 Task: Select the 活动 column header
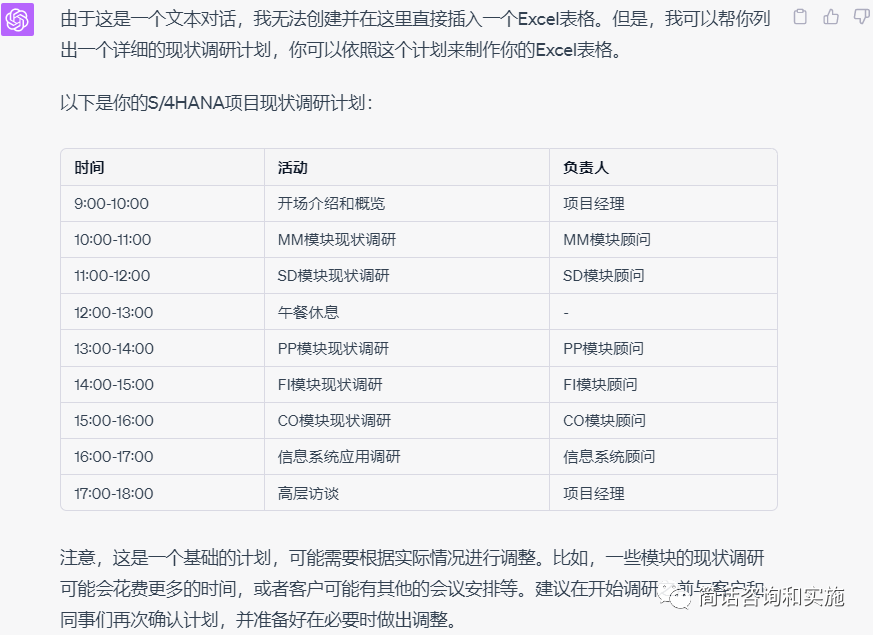tap(292, 168)
